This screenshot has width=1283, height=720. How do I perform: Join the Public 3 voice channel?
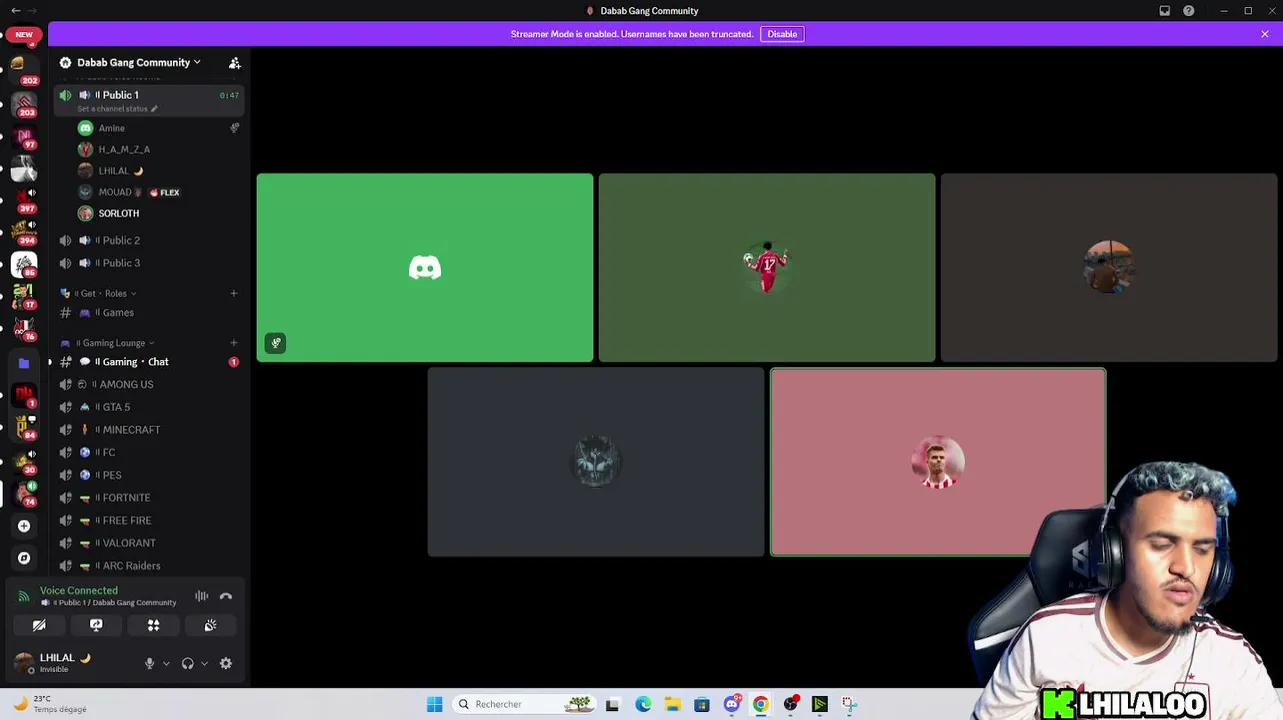149,263
